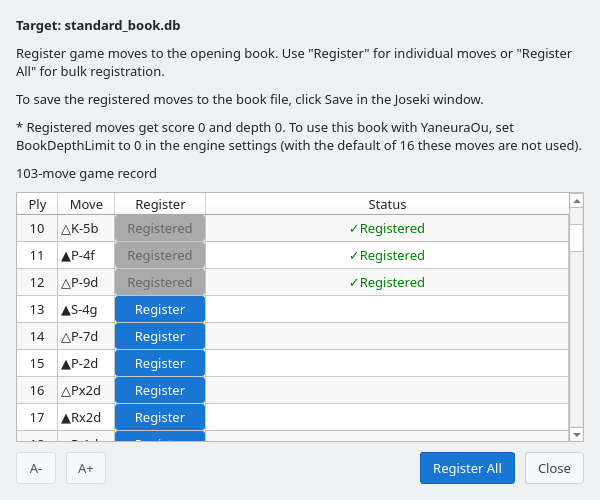Click ply number 13 cell
The image size is (600, 500).
pyautogui.click(x=37, y=309)
